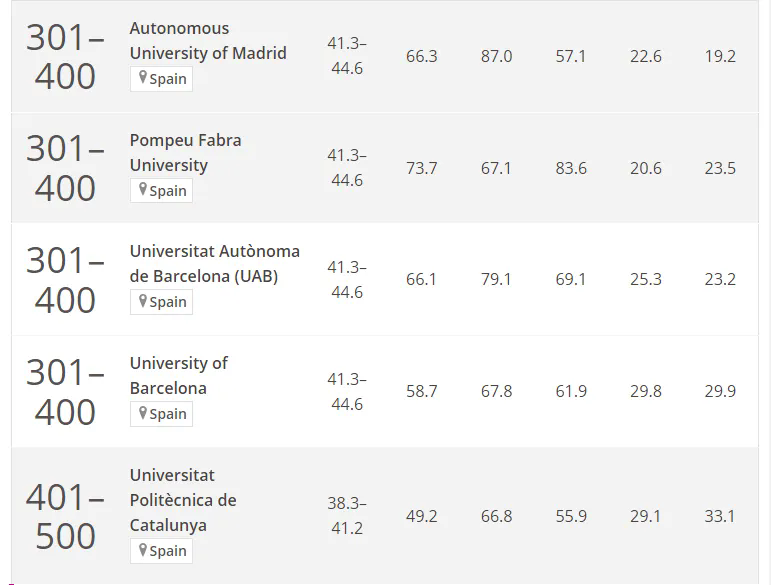Click score 29.9 in University of Barcelona row
Screen dimensions: 771x585
pyautogui.click(x=720, y=391)
